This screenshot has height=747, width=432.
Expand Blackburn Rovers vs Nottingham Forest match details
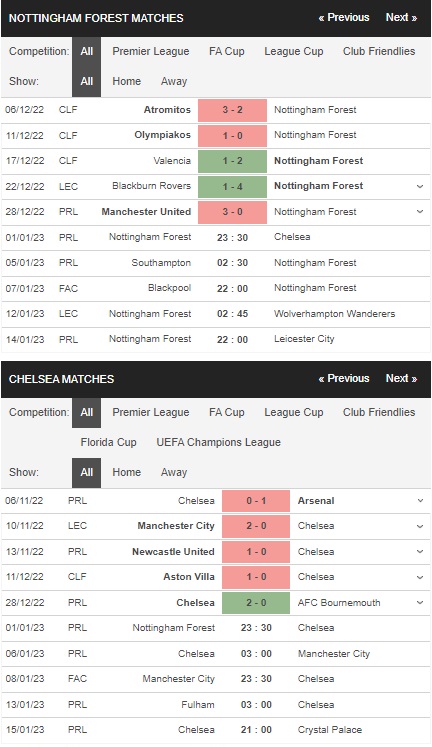click(x=420, y=186)
